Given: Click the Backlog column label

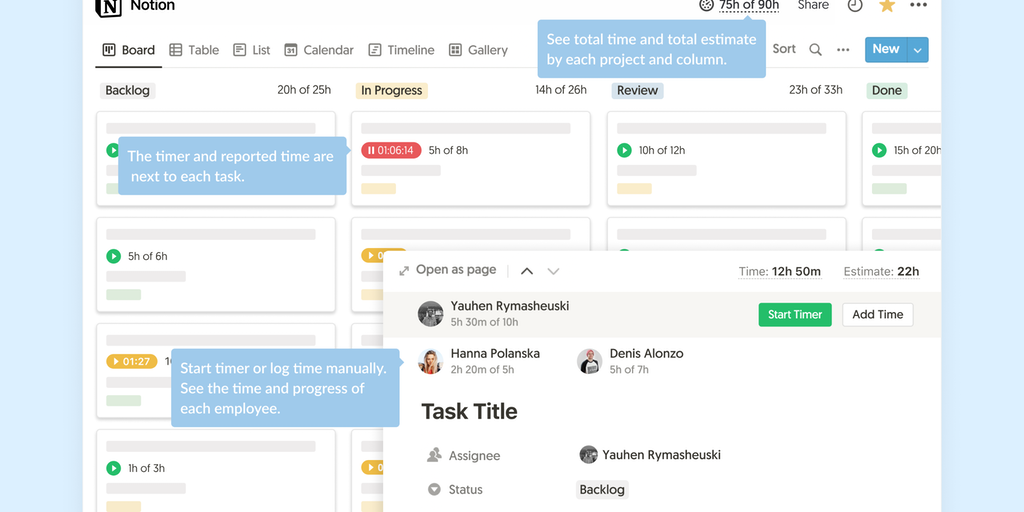Looking at the screenshot, I should 127,91.
